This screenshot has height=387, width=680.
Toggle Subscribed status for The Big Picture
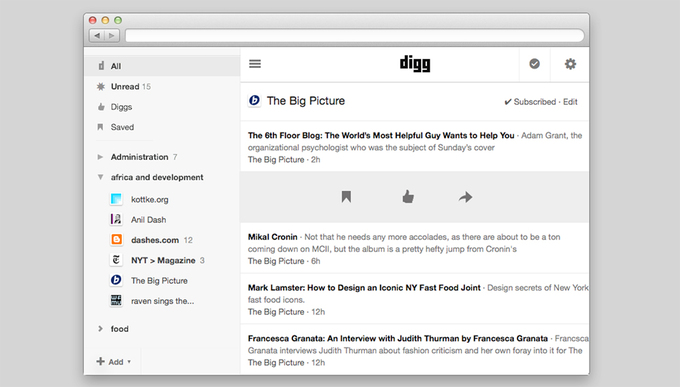pyautogui.click(x=530, y=102)
